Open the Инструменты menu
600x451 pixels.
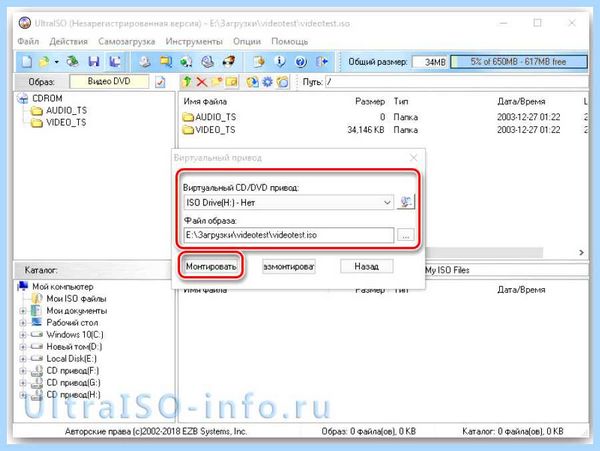pos(194,41)
